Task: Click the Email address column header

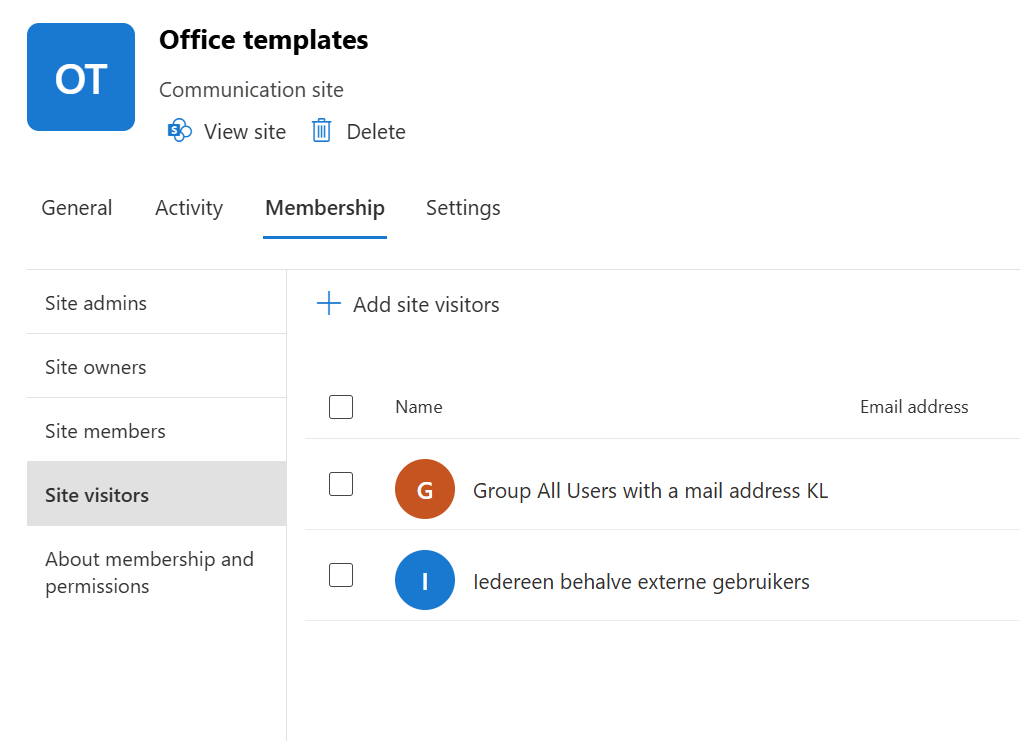Action: coord(914,407)
